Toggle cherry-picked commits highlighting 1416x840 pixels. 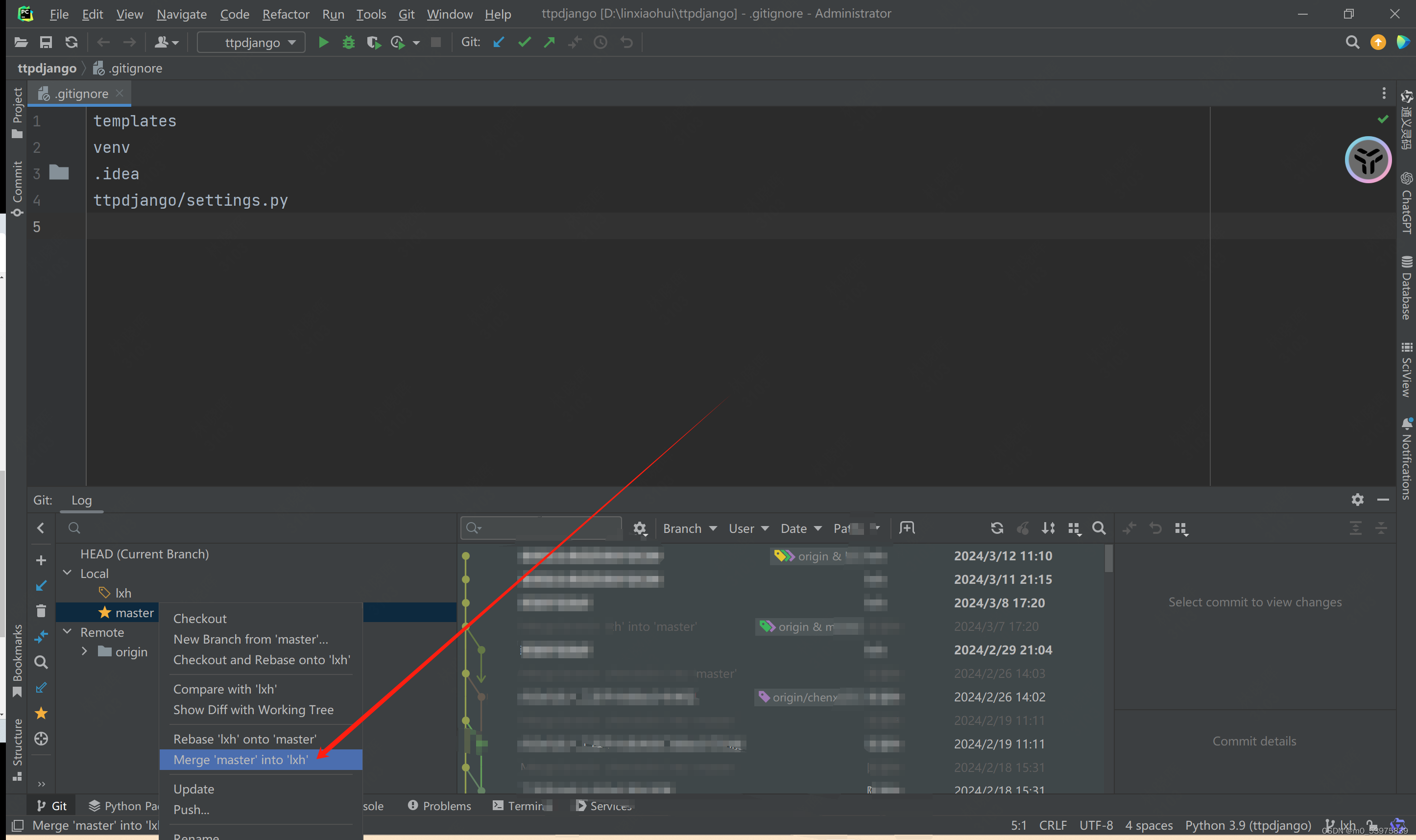coord(1023,528)
